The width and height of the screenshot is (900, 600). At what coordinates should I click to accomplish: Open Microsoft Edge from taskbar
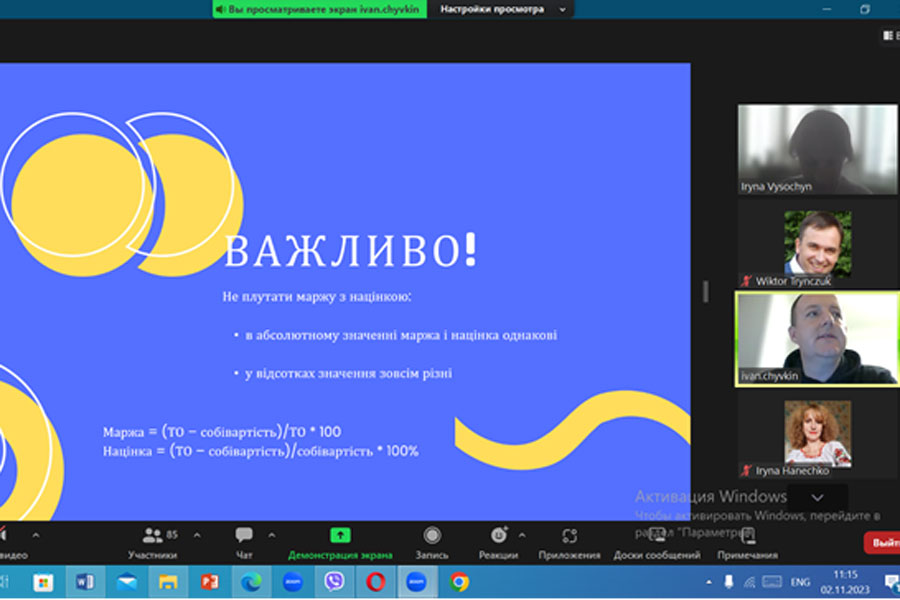tap(251, 582)
